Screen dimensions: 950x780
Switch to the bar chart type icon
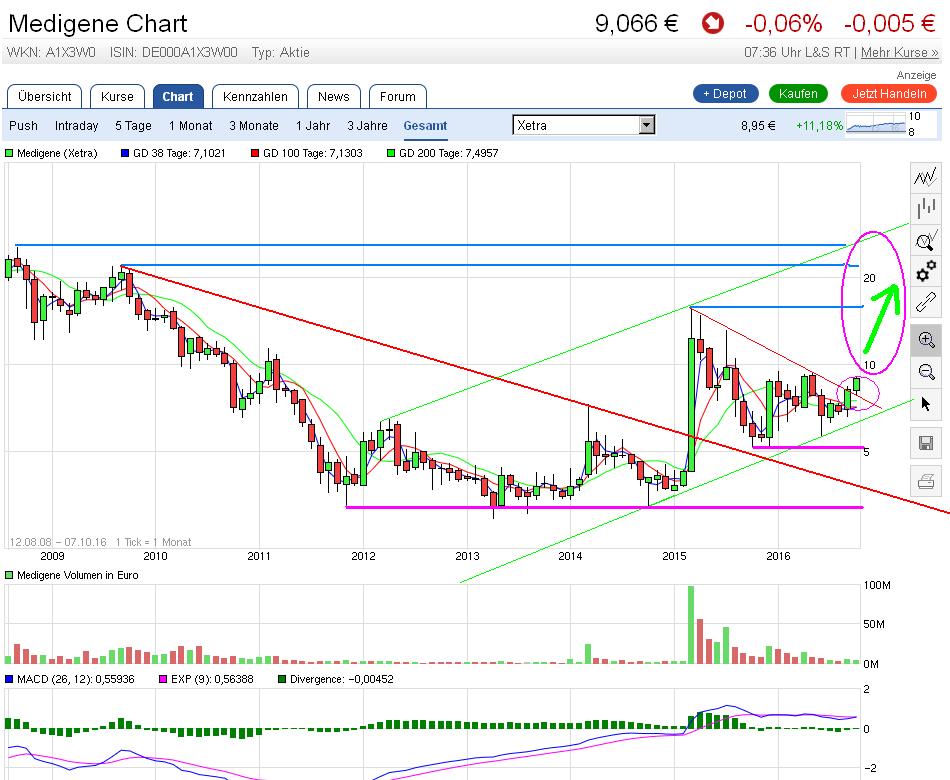[x=926, y=208]
